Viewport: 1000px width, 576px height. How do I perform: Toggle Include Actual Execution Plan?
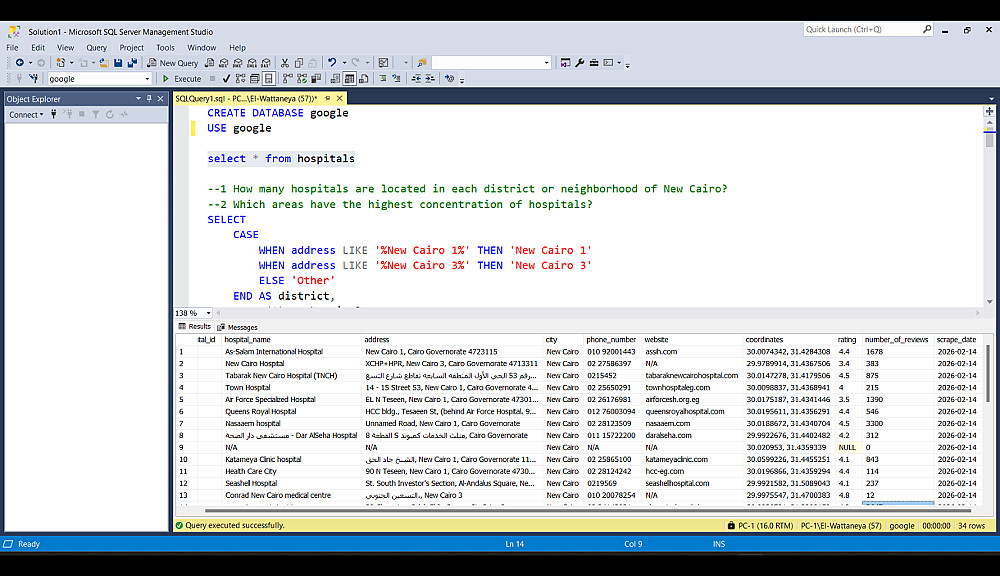pyautogui.click(x=286, y=78)
